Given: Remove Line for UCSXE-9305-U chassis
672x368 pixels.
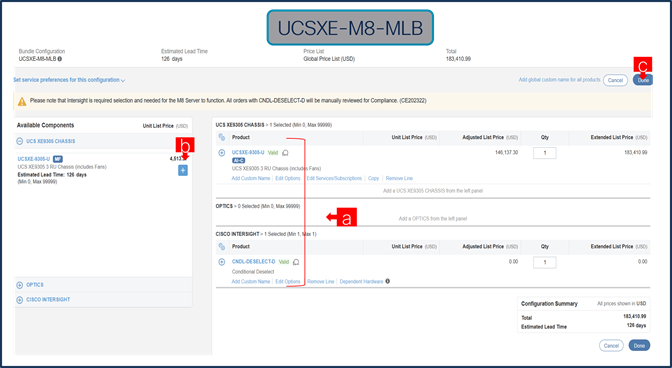Looking at the screenshot, I should [399, 178].
